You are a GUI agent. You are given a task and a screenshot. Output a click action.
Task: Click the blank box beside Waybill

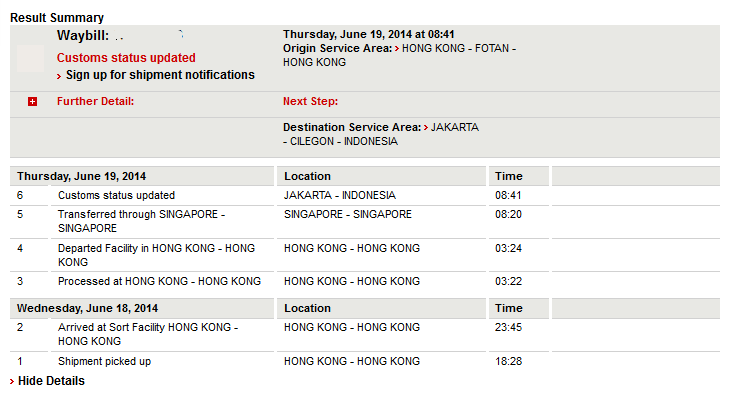31,58
